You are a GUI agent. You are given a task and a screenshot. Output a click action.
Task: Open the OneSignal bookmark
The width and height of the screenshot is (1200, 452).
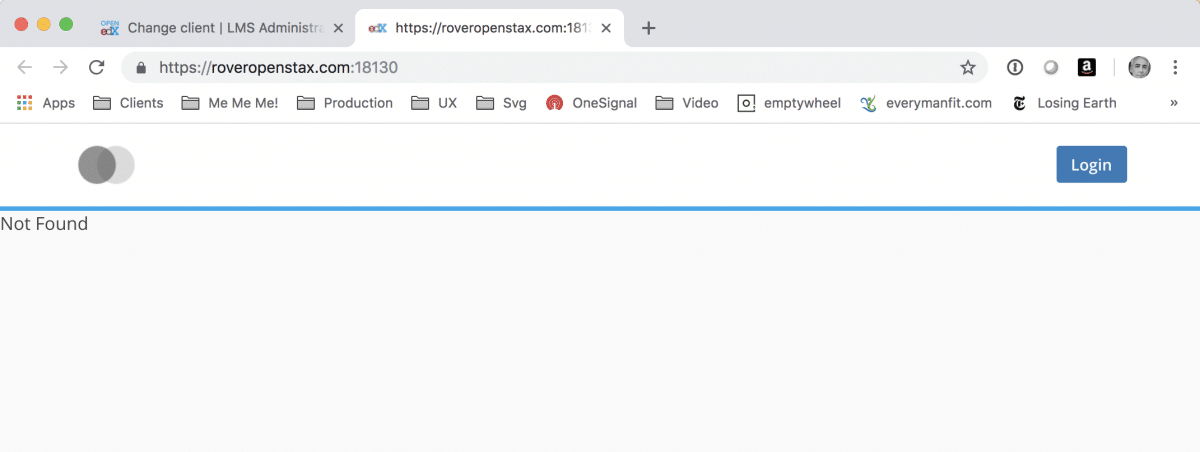point(592,102)
